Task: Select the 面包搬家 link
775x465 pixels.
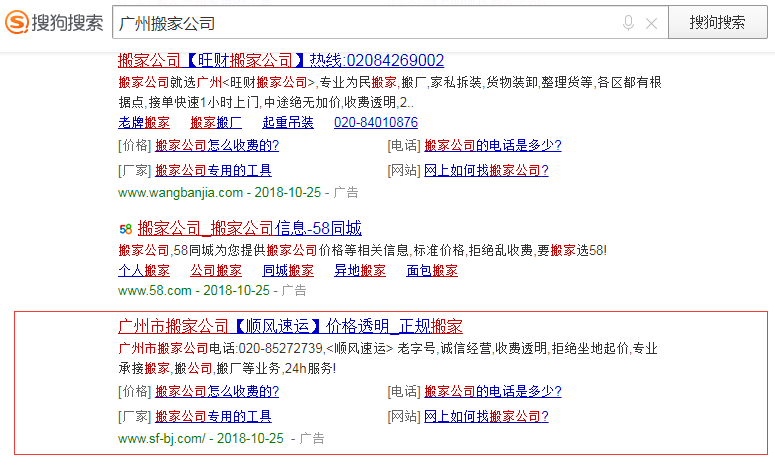Action: coord(432,270)
